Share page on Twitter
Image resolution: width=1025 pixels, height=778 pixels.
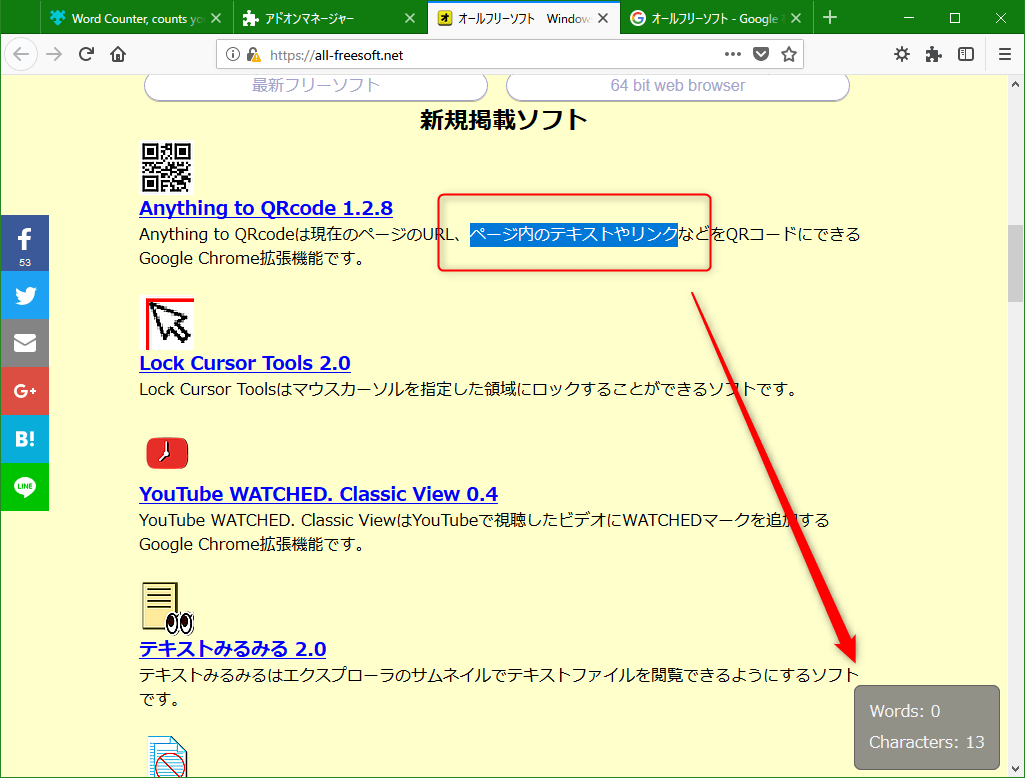pos(25,295)
